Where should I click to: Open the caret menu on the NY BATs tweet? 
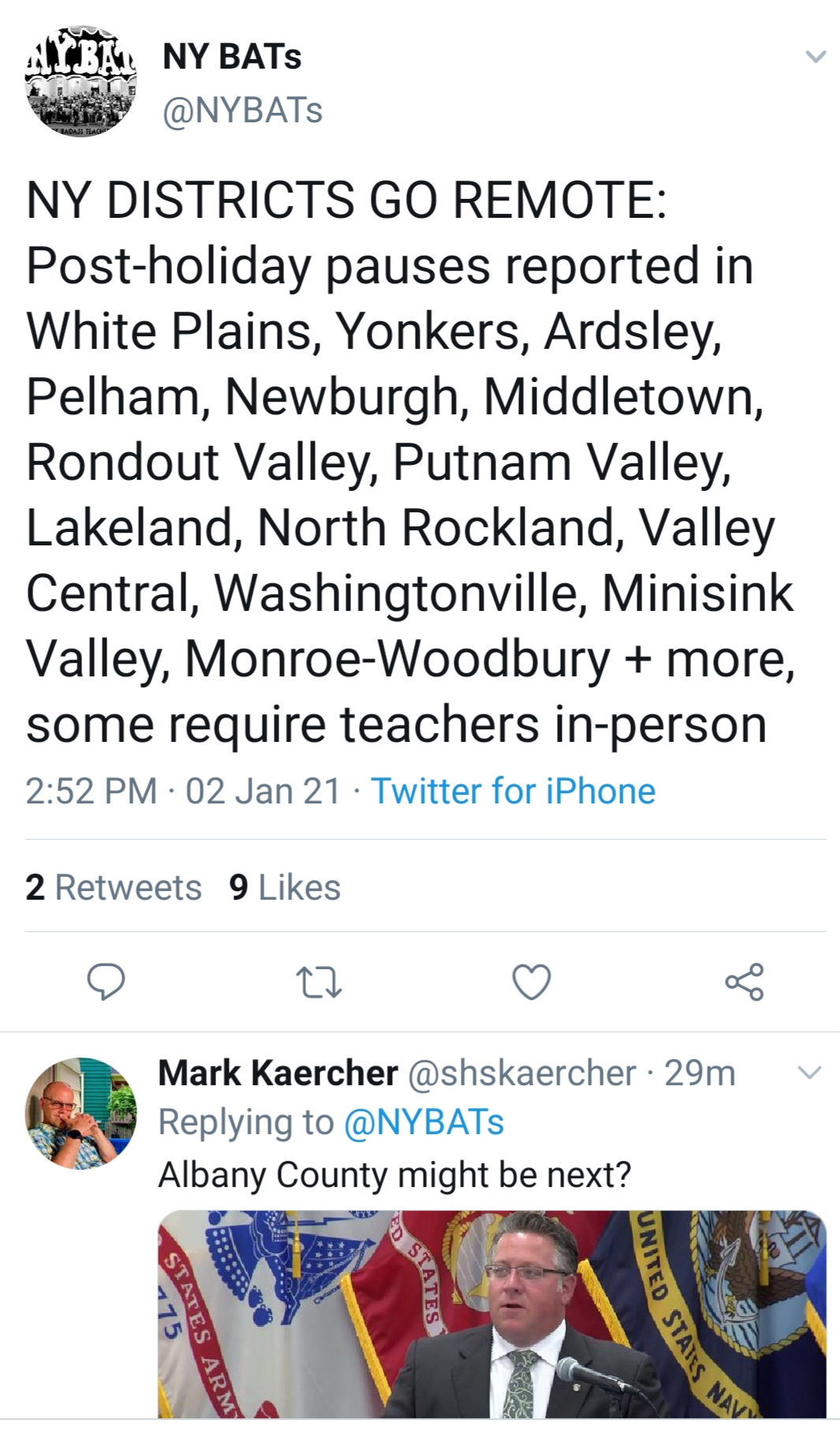pyautogui.click(x=816, y=57)
